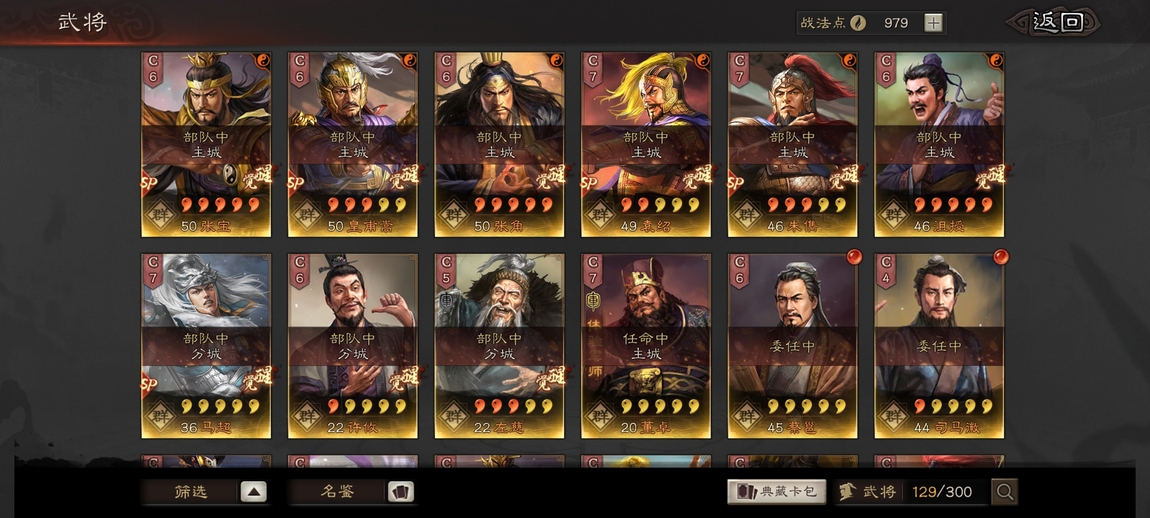Open the 左慈 general card

click(x=499, y=346)
